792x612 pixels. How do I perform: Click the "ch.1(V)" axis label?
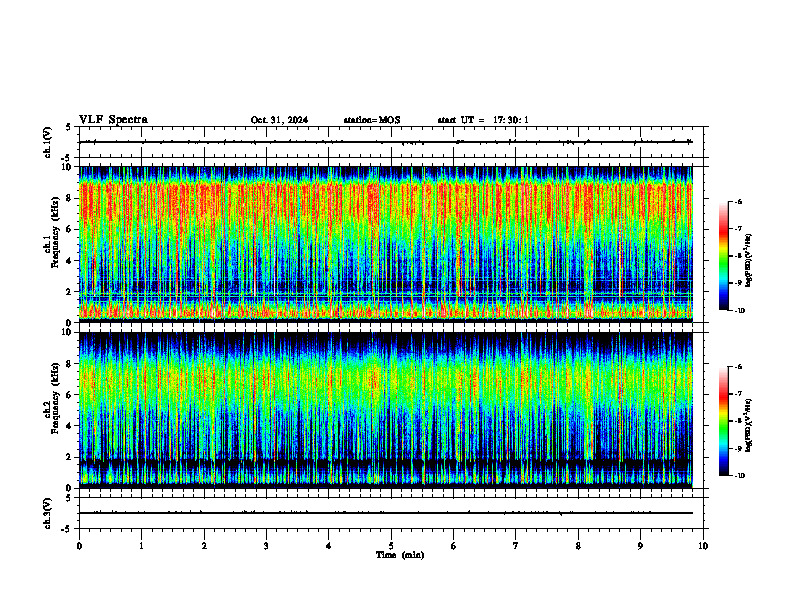48,142
